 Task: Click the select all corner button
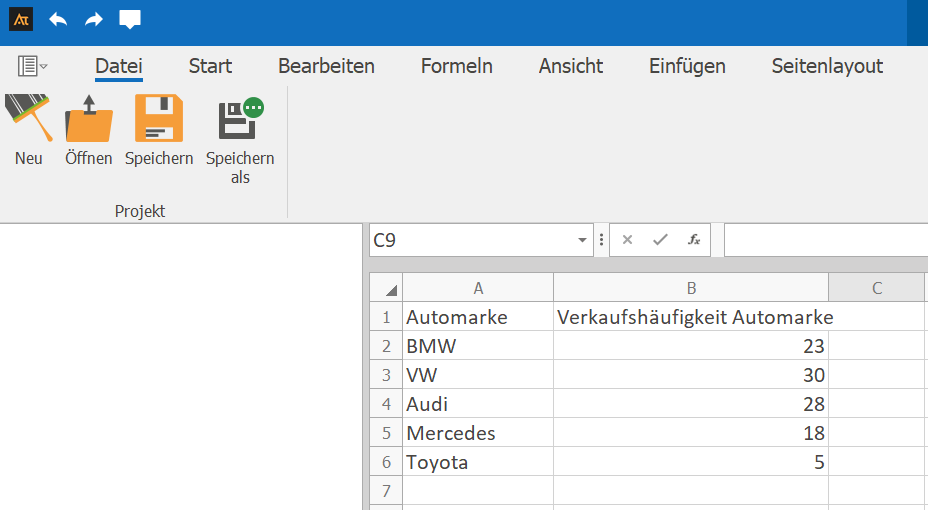[386, 289]
